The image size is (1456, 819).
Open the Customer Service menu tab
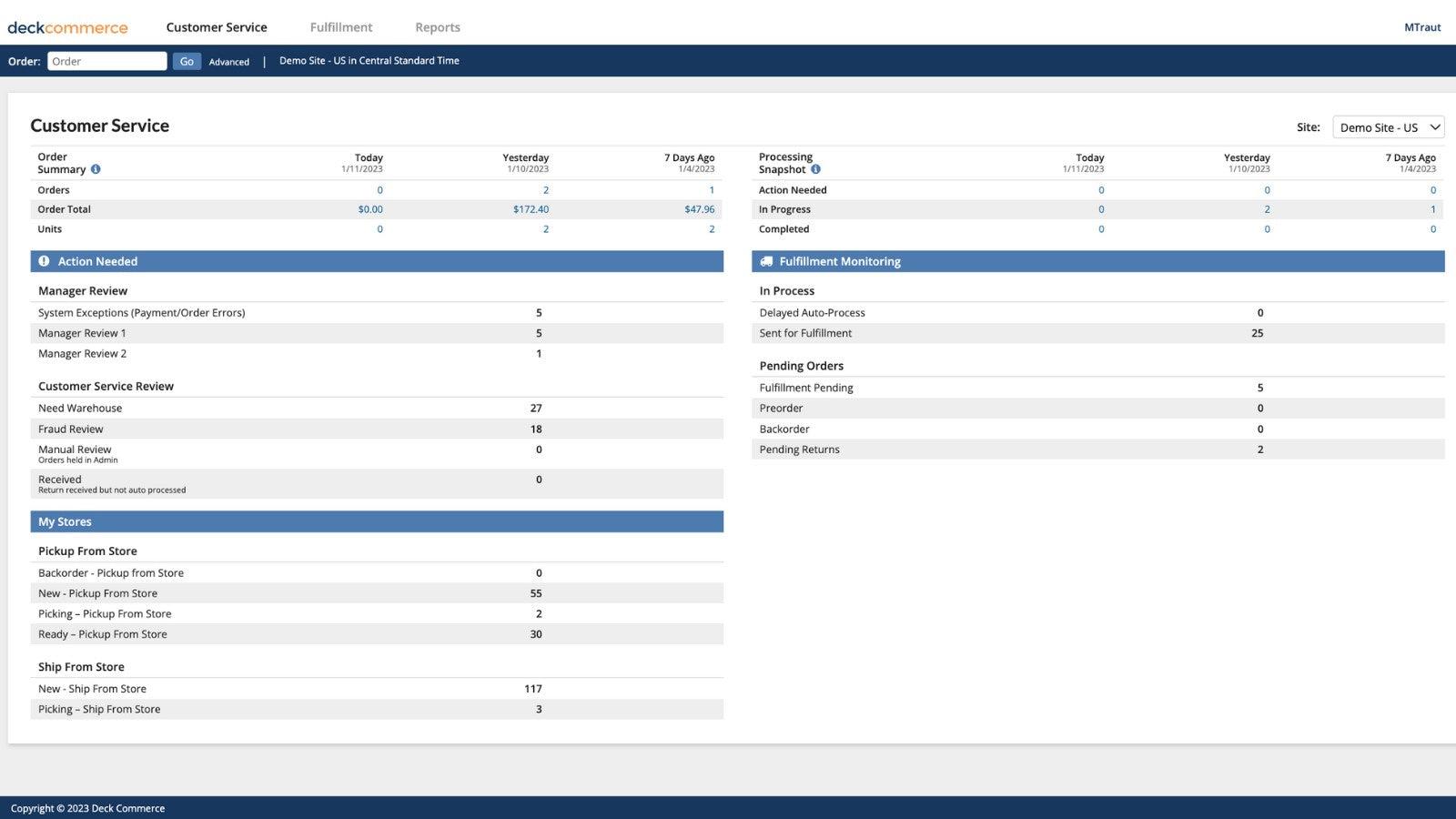(x=217, y=27)
